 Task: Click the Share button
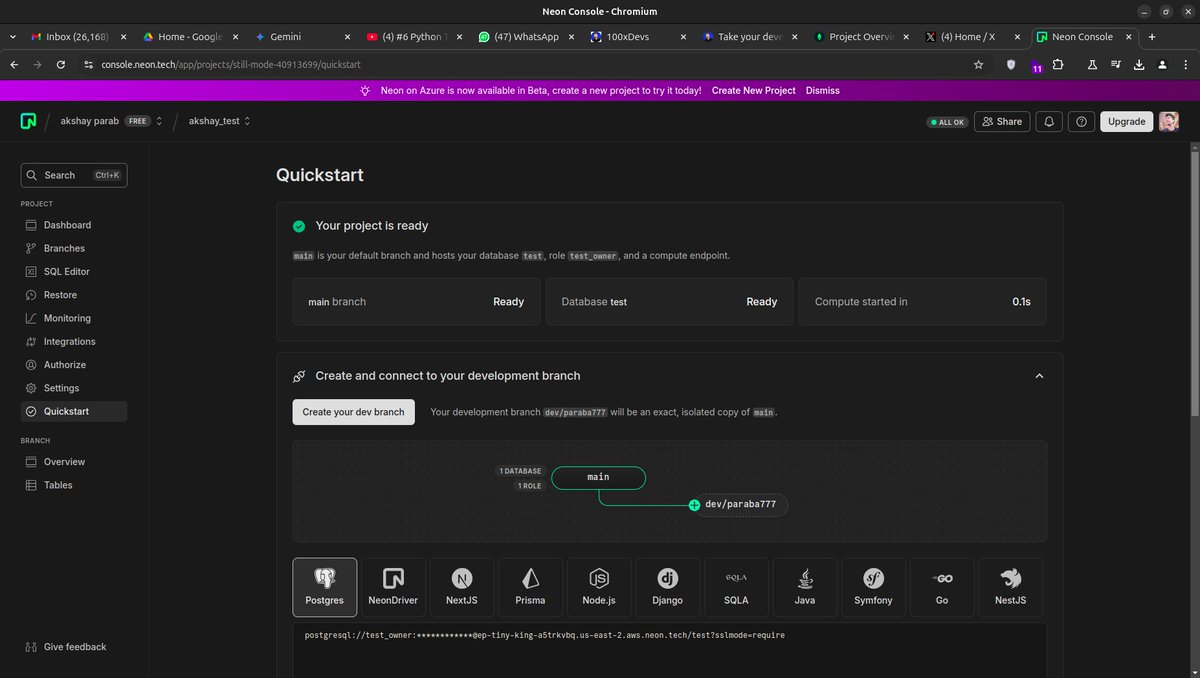(1002, 121)
